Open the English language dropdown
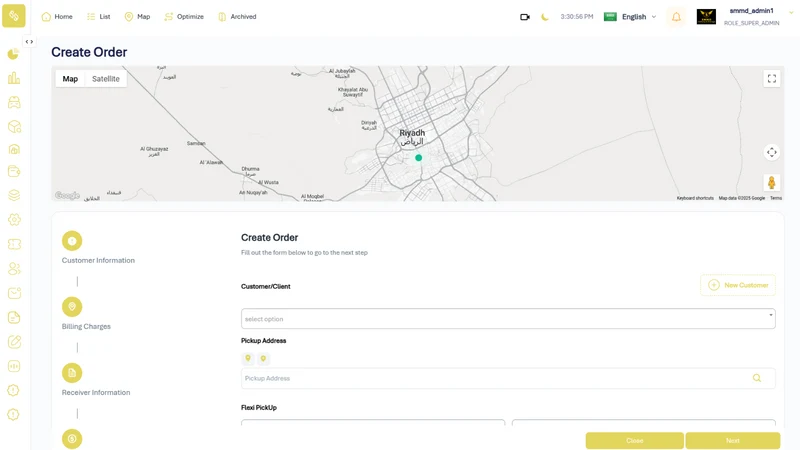This screenshot has width=800, height=450. pos(630,17)
